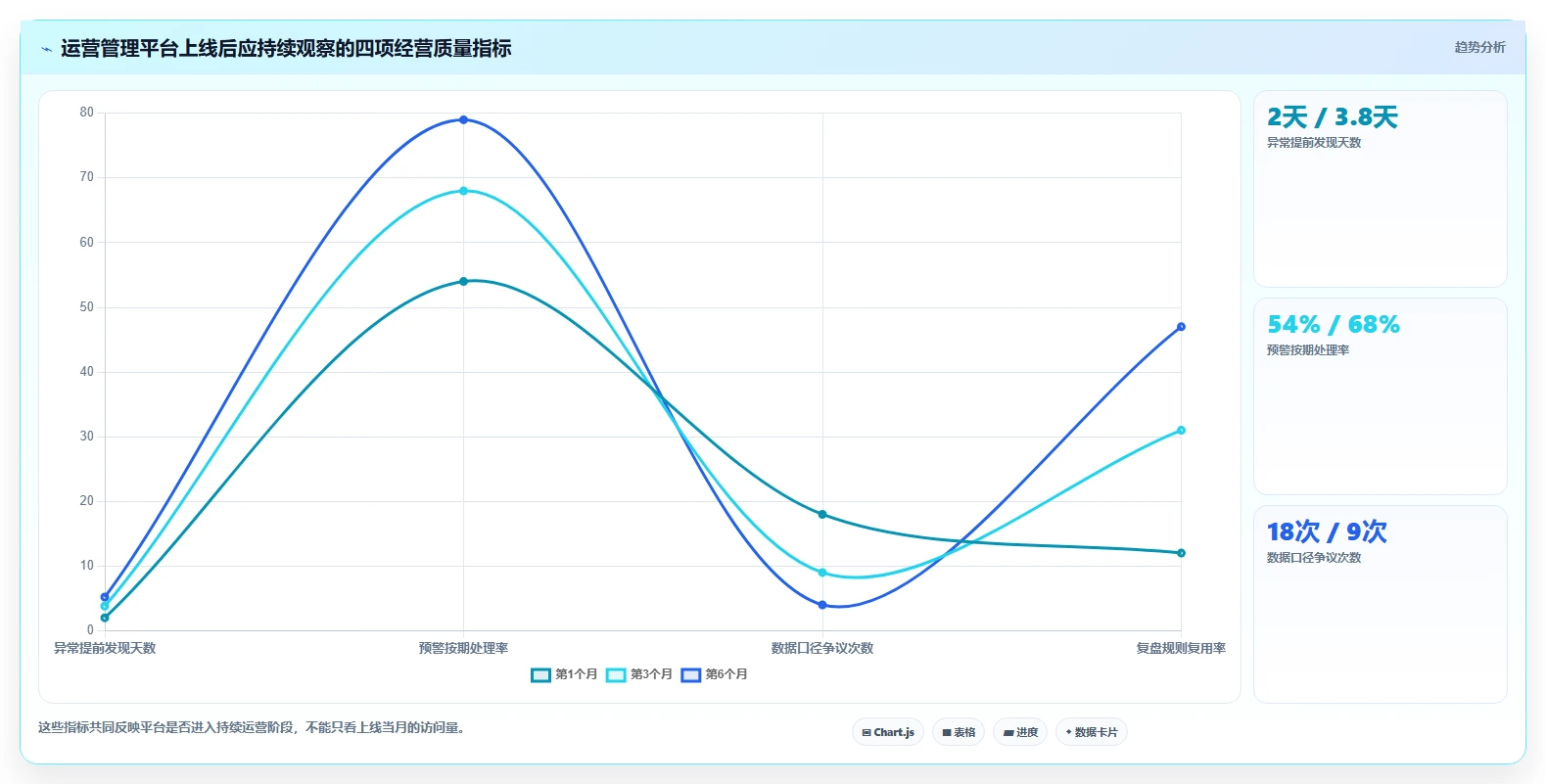Click the 第6个月 data point on 复盘规则复用率
Screen dimensions: 1546x784
point(1181,327)
